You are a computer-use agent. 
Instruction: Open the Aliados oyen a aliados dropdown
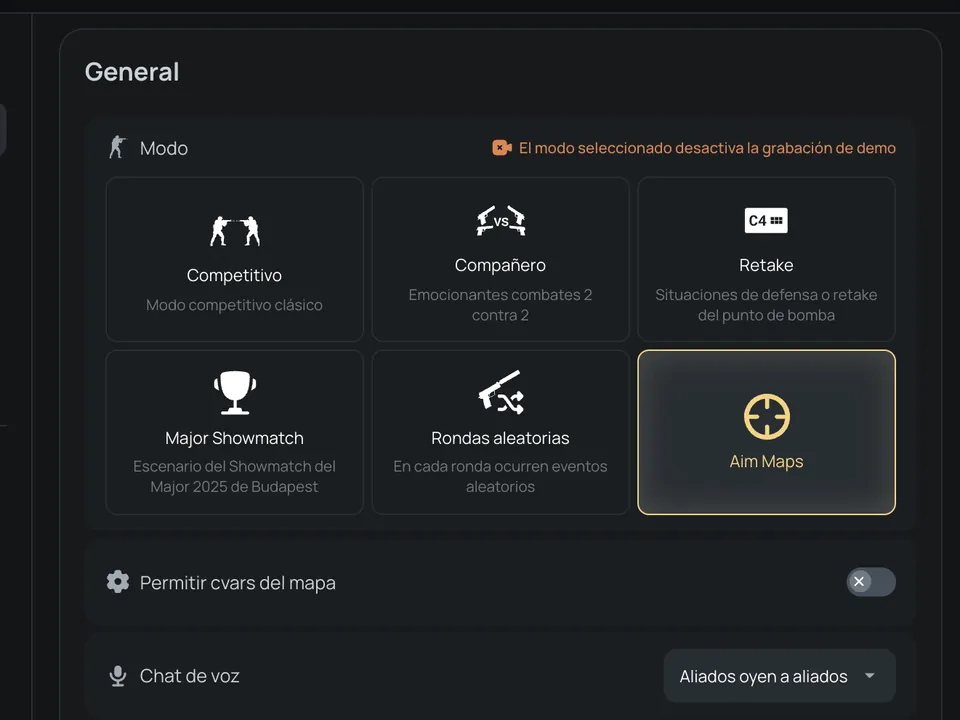point(779,676)
